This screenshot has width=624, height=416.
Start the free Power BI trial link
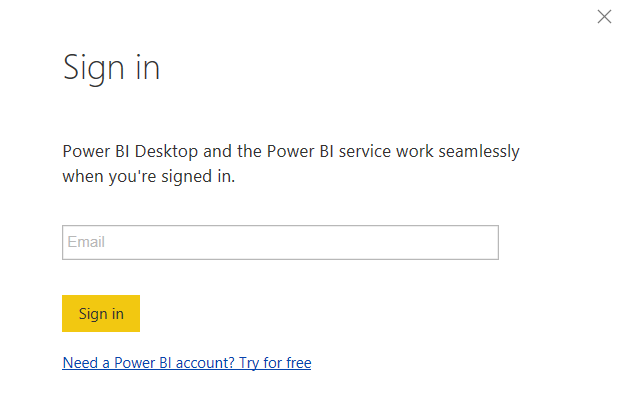187,363
